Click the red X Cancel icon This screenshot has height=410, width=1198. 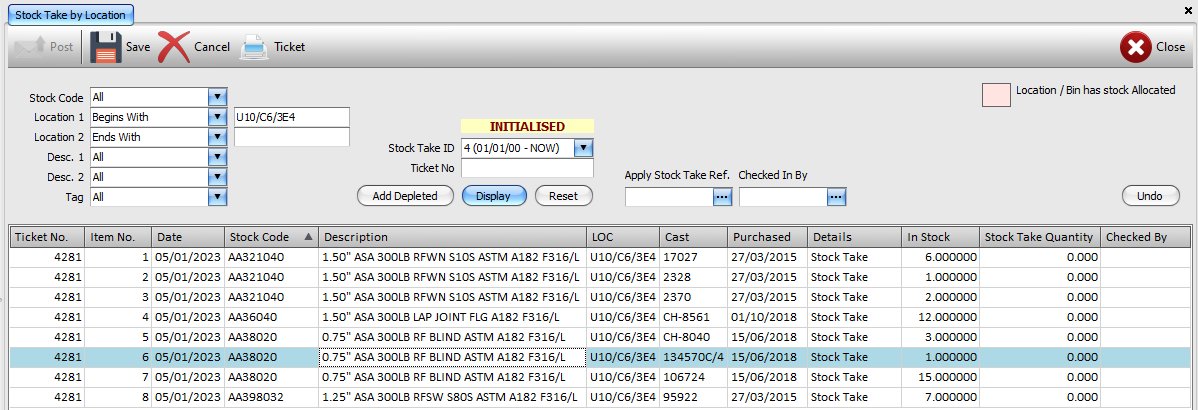(x=174, y=47)
